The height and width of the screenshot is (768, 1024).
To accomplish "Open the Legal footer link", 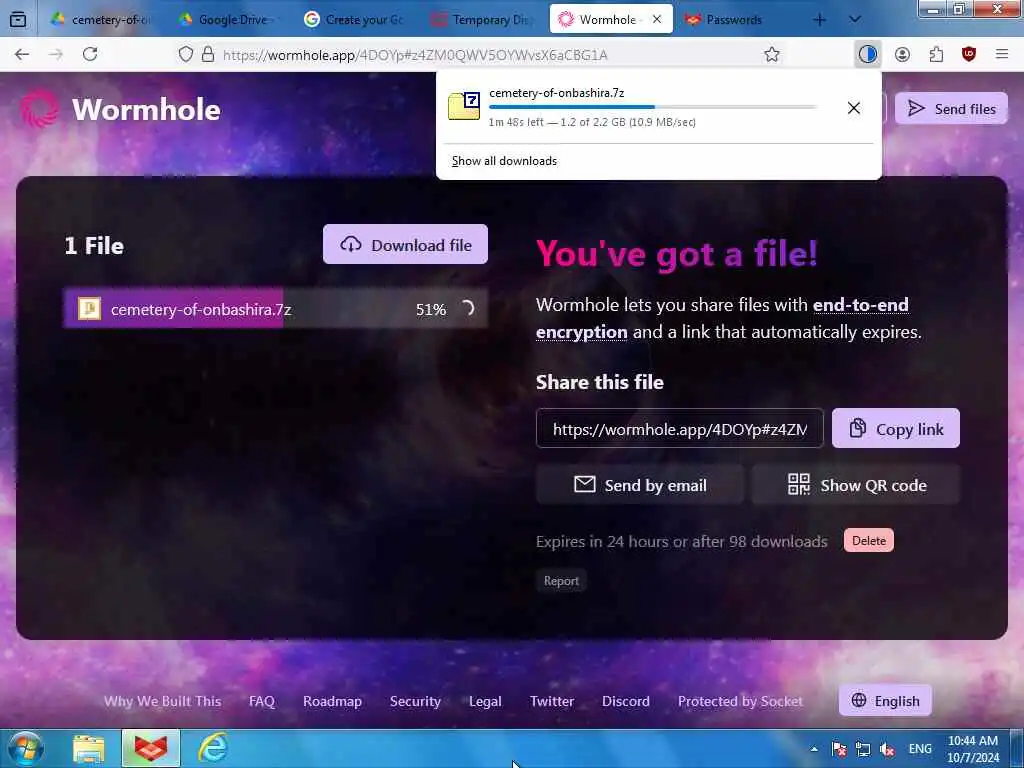I will pos(485,701).
